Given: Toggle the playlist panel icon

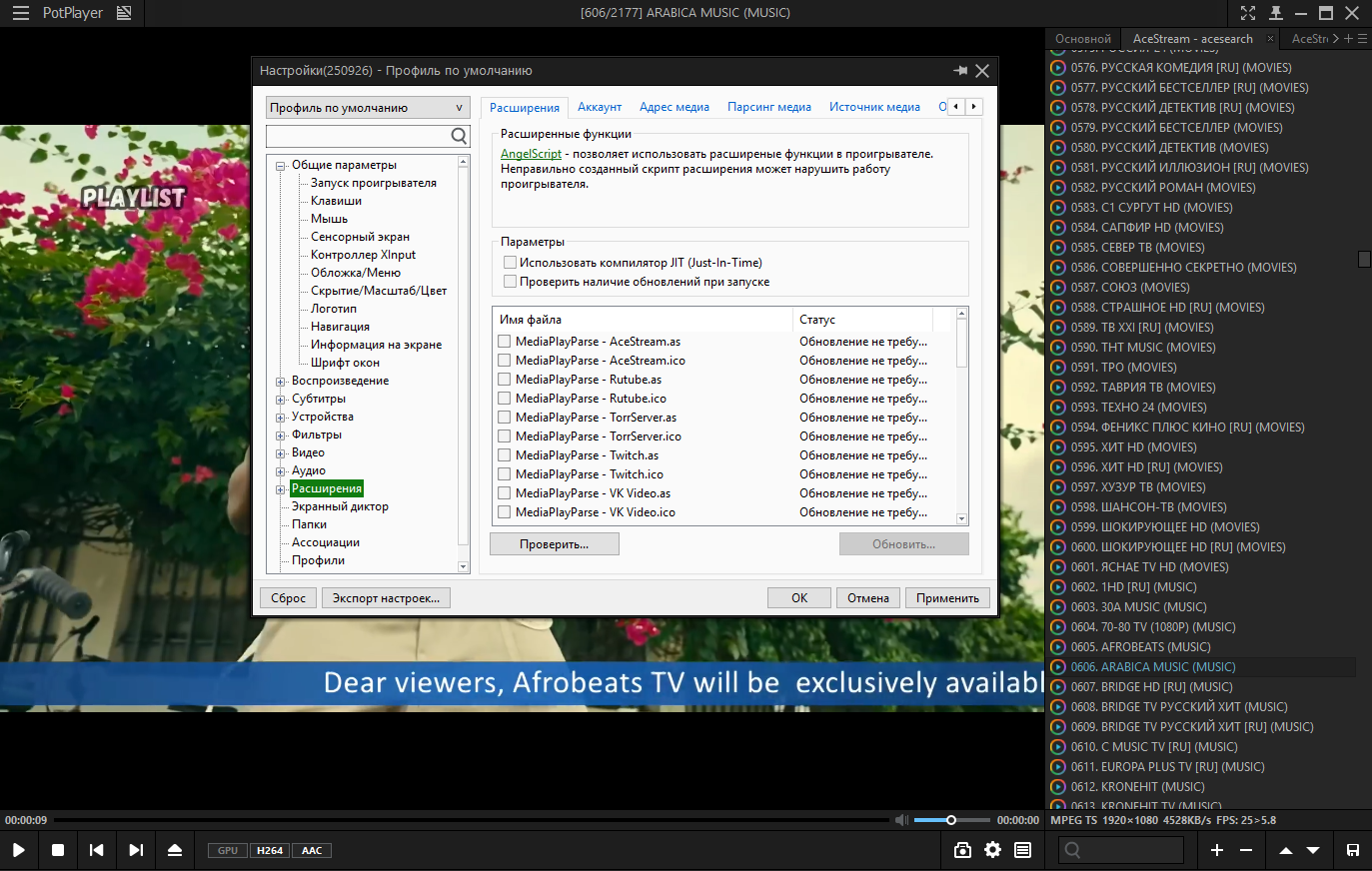Looking at the screenshot, I should (1022, 850).
